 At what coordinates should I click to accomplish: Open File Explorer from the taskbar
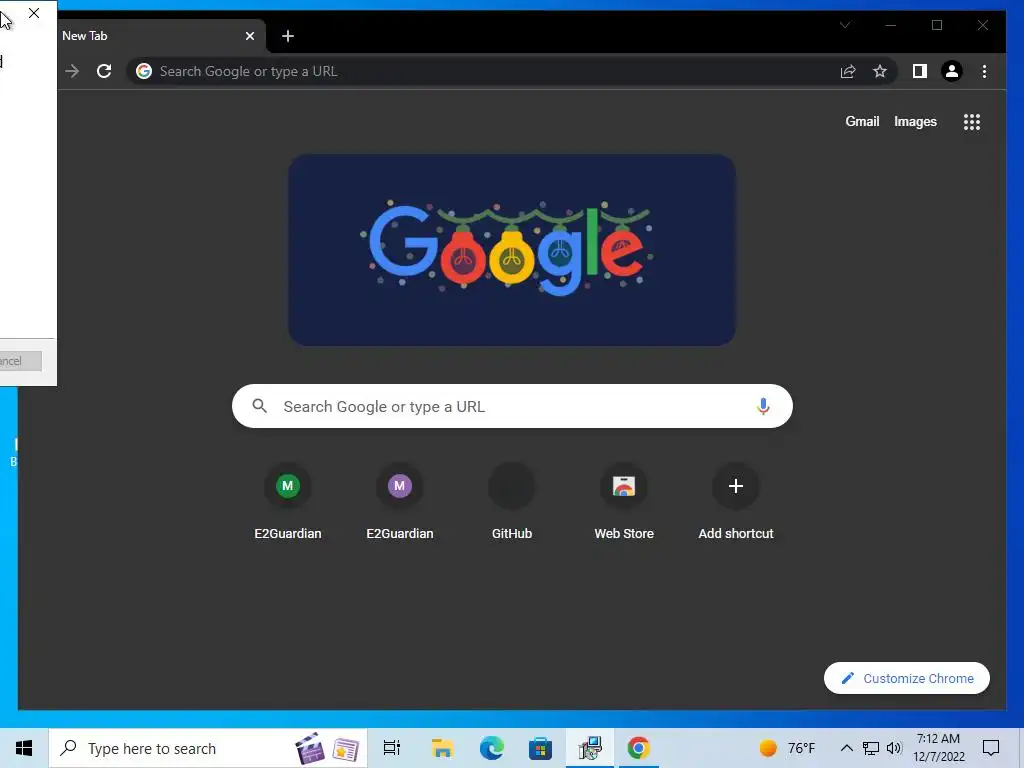(x=442, y=748)
